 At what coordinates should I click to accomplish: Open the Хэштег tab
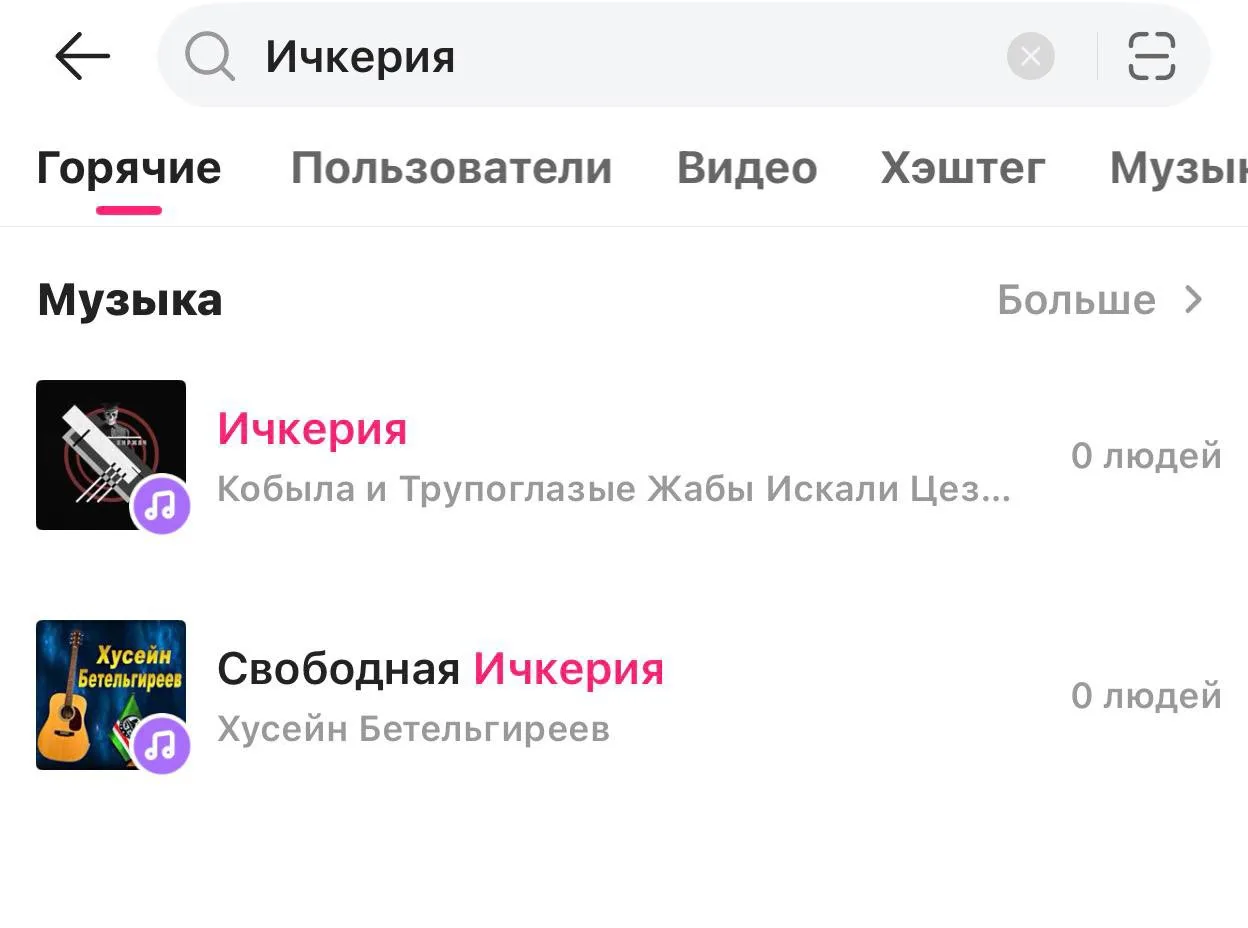click(963, 168)
